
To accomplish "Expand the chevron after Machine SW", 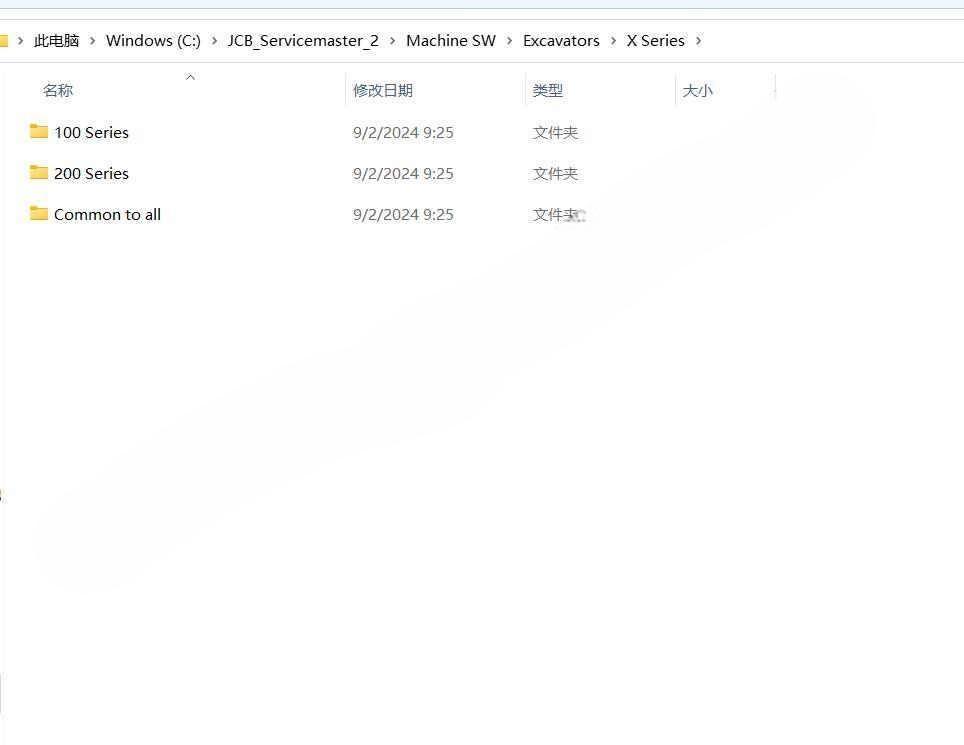I will click(508, 40).
